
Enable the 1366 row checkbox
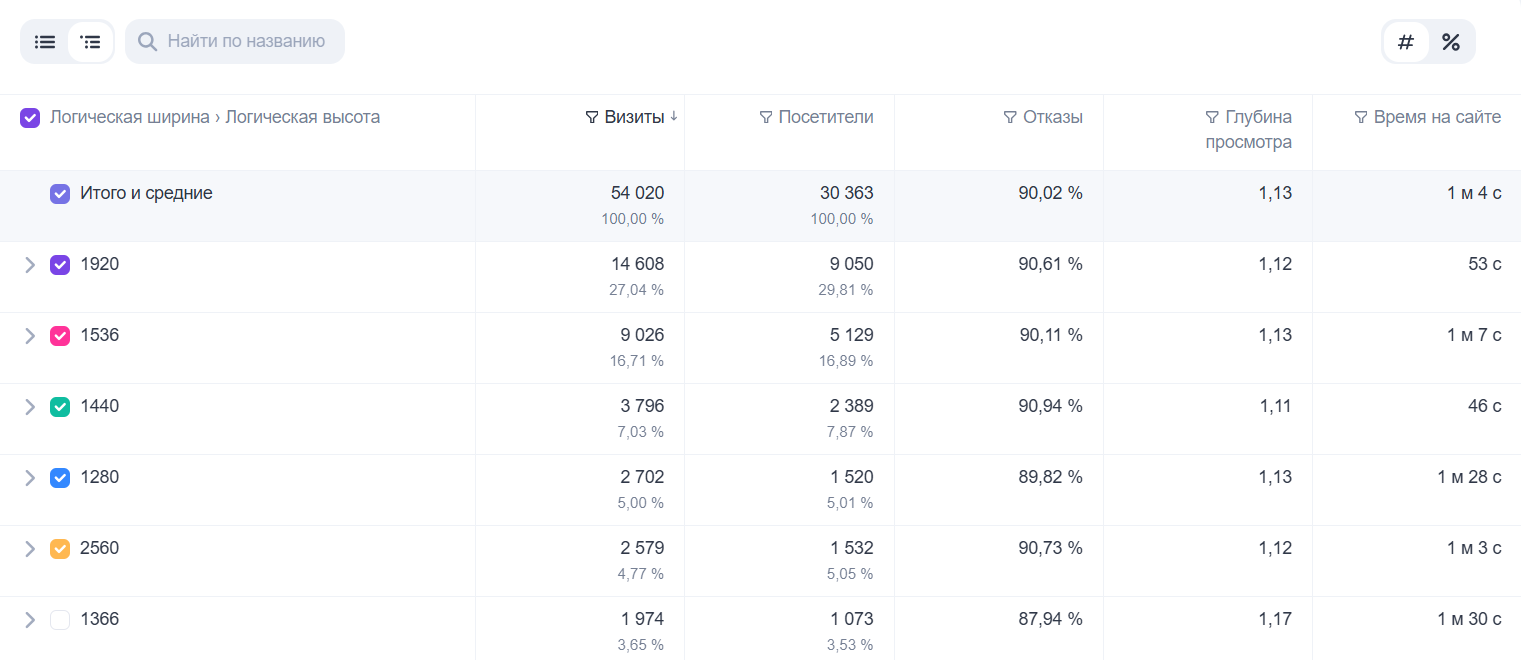tap(60, 620)
